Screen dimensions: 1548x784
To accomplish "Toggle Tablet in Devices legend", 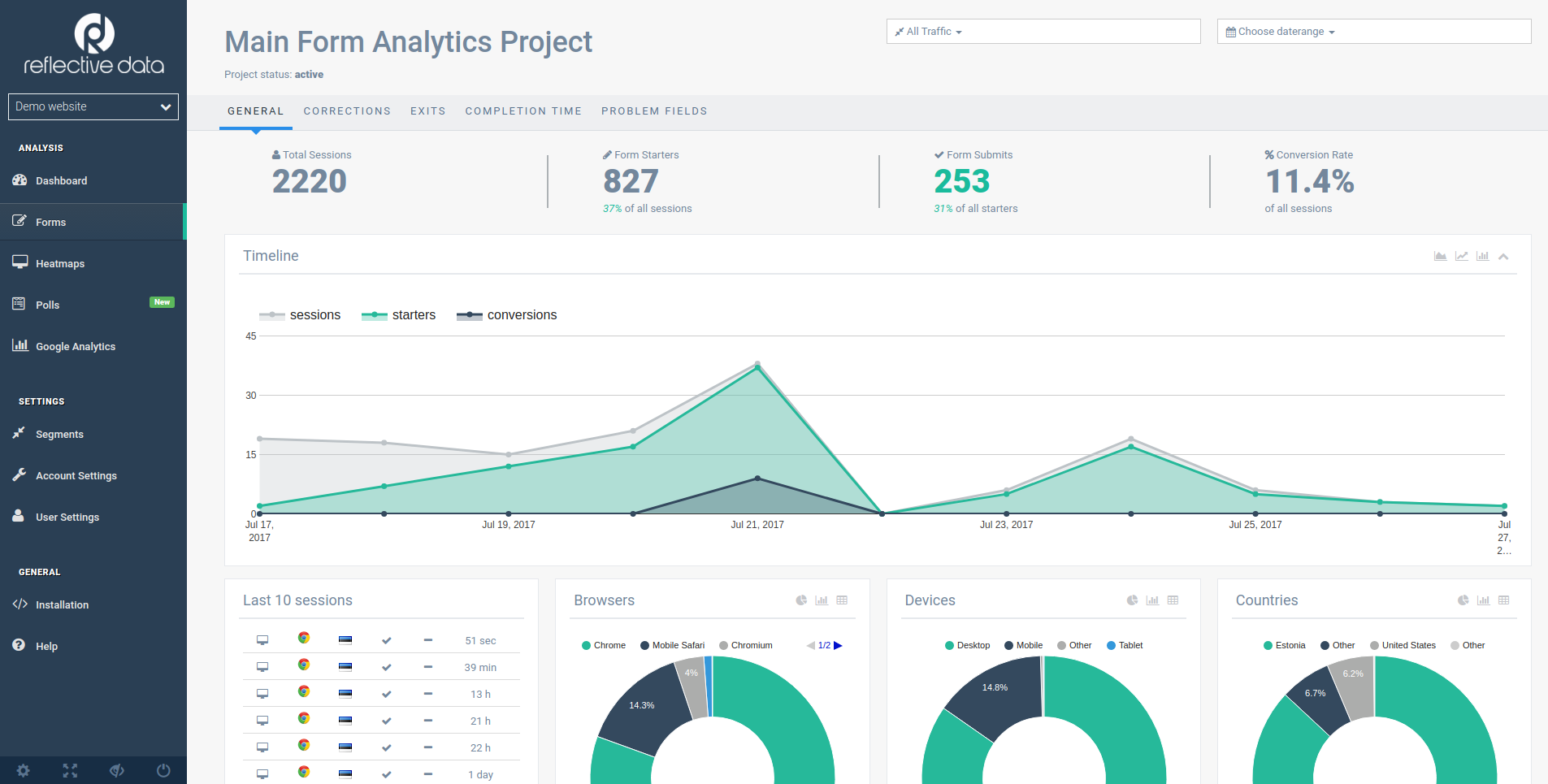I will pos(1125,645).
